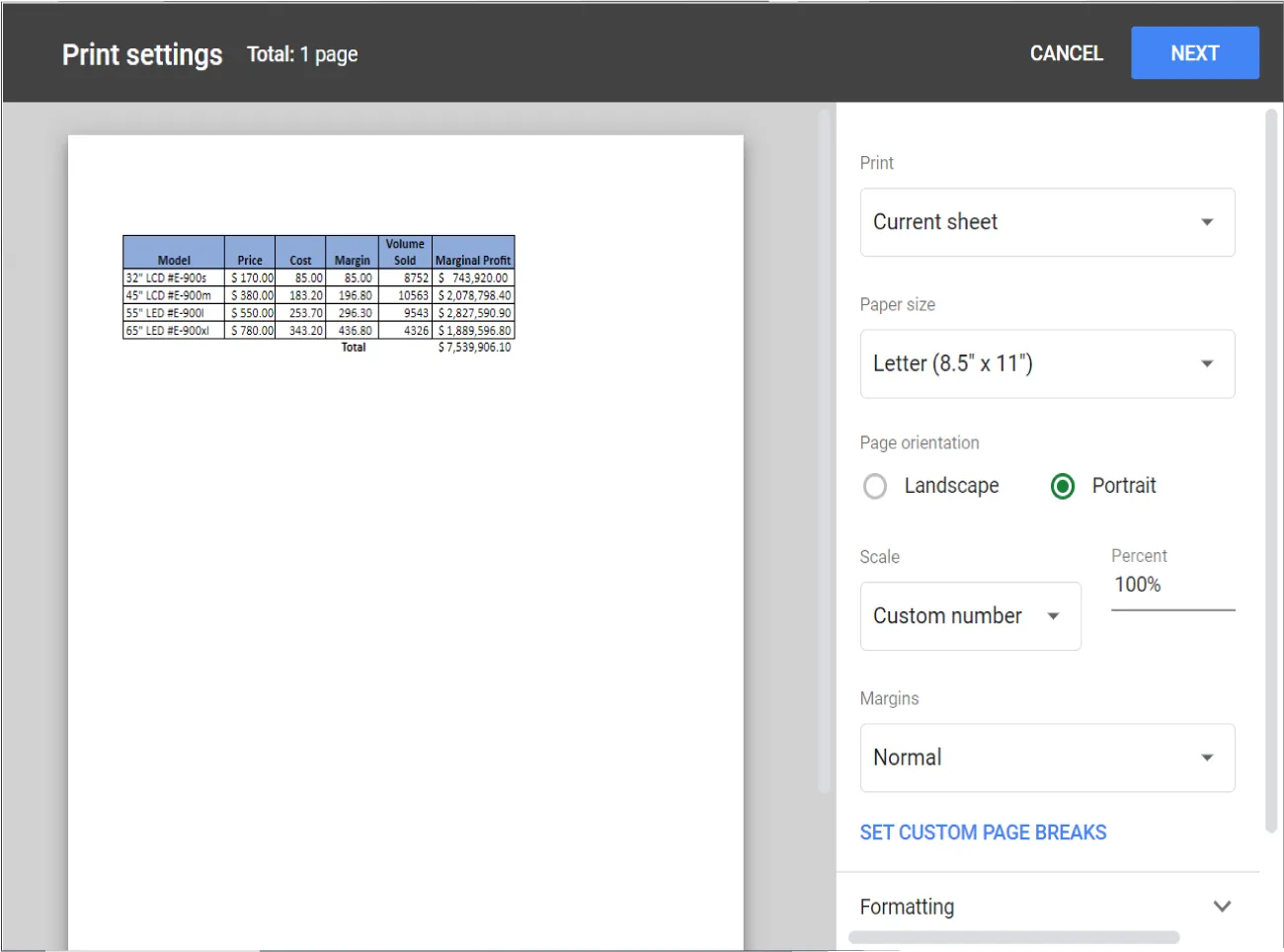
Task: Click the Margins dropdown arrow
Action: point(1206,757)
